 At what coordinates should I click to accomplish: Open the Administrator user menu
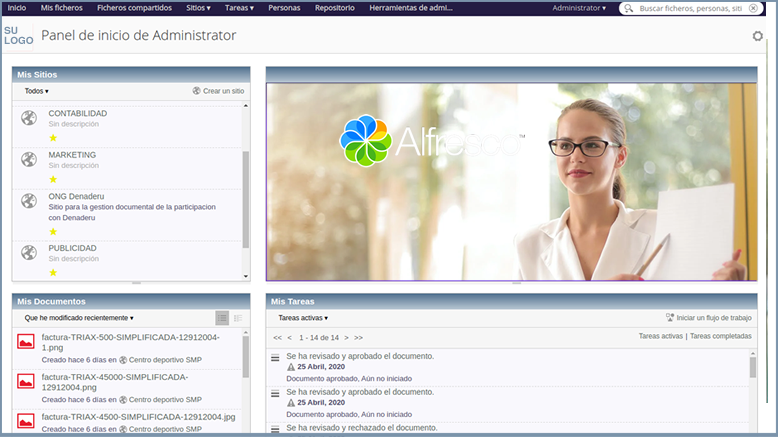(x=579, y=8)
